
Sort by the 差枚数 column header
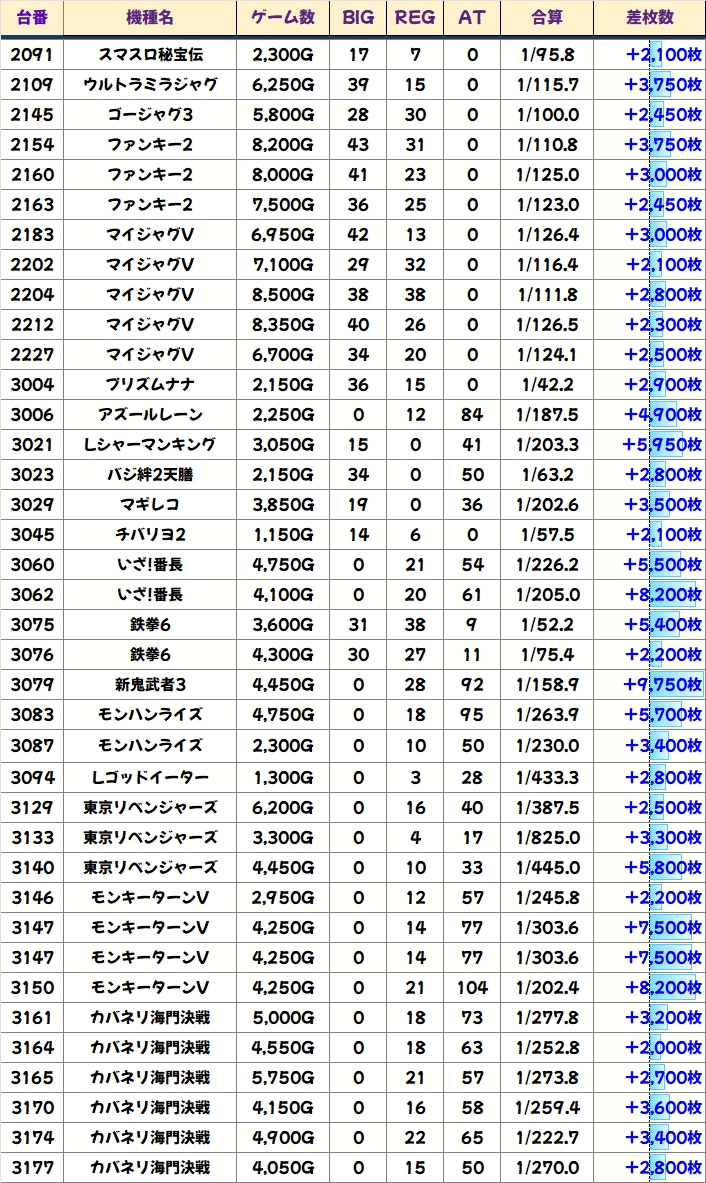click(x=649, y=18)
